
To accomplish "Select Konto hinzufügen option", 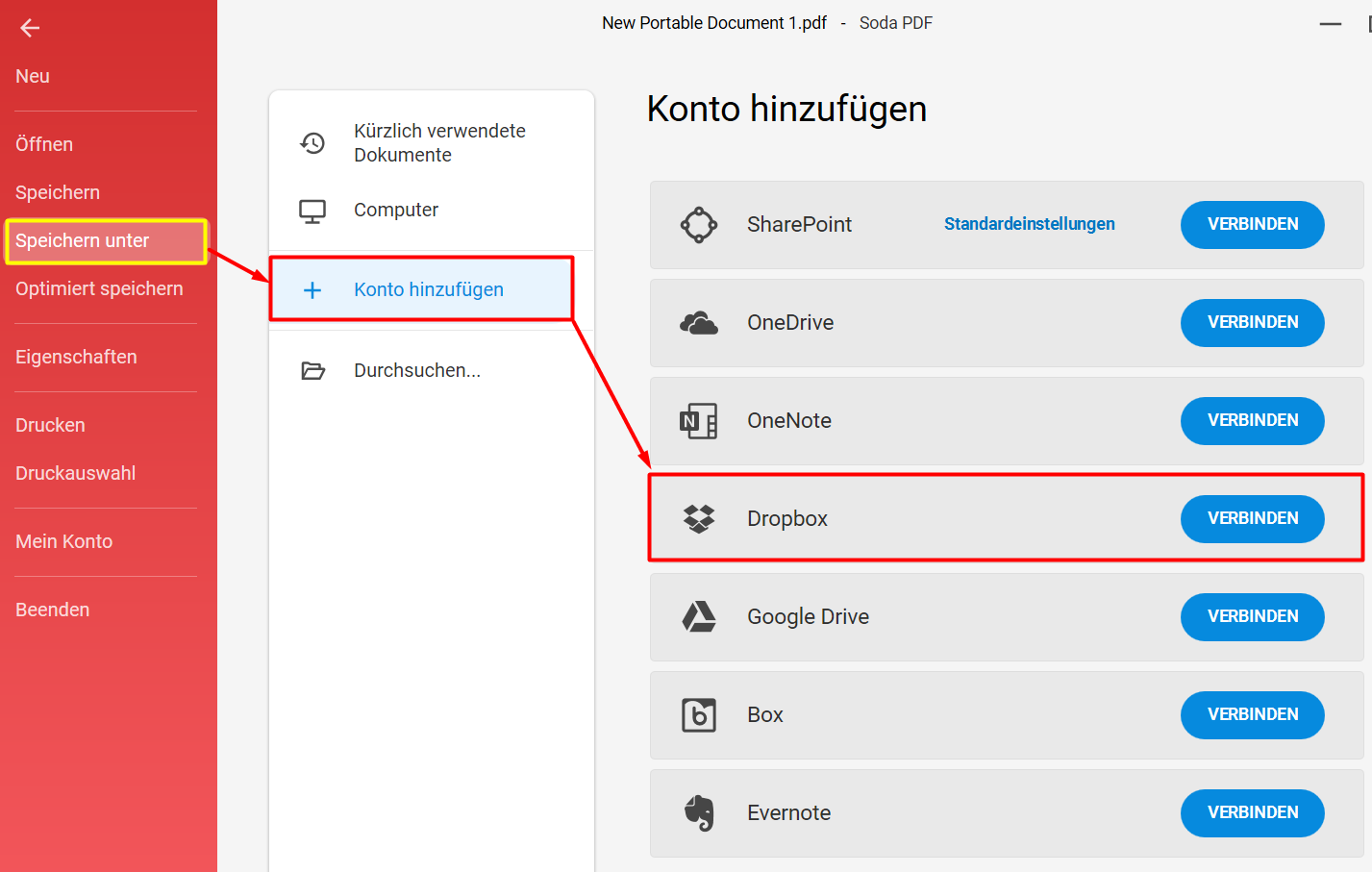I will pos(422,288).
